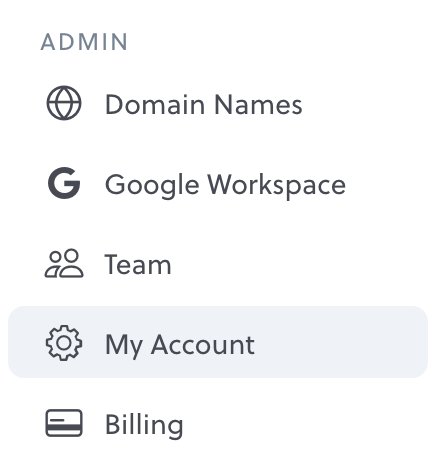Click the credit card icon for Billing
428x468 pixels.
[64, 423]
